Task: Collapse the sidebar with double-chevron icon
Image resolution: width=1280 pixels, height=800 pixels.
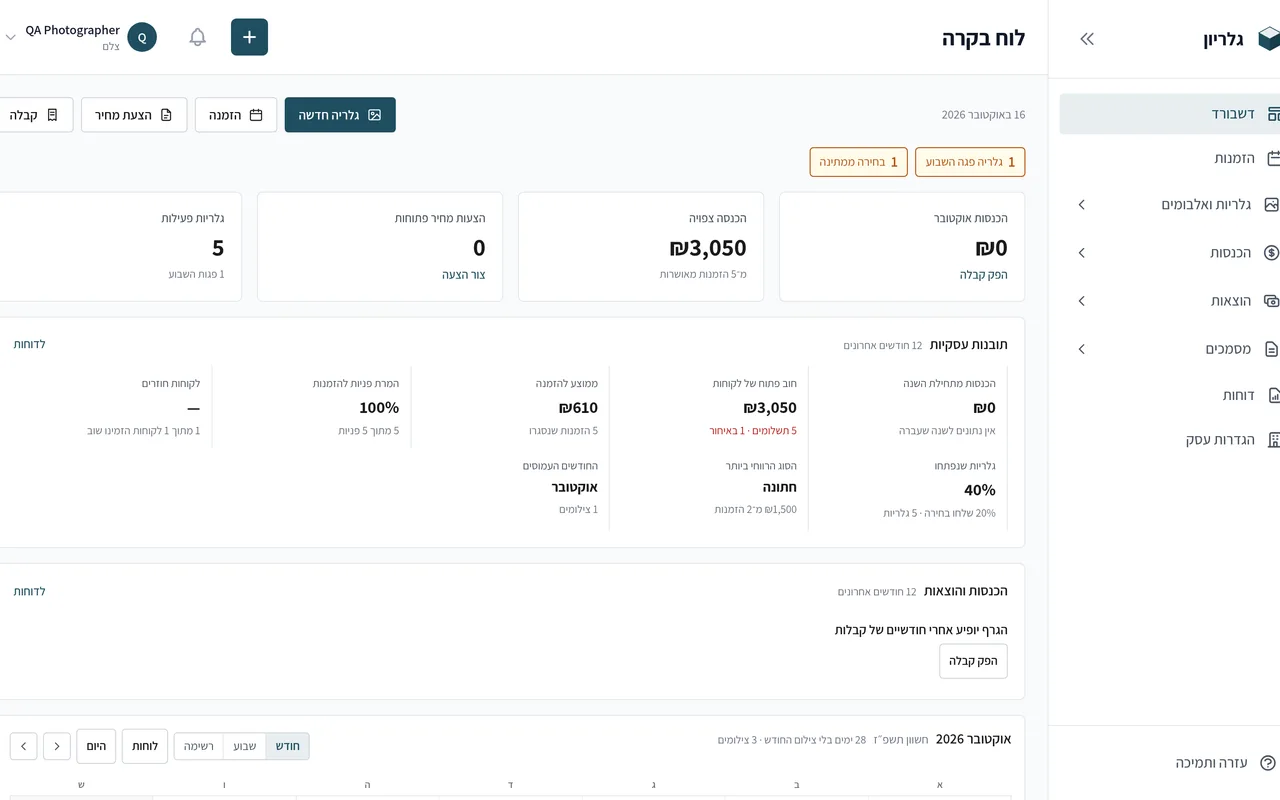Action: 1087,39
